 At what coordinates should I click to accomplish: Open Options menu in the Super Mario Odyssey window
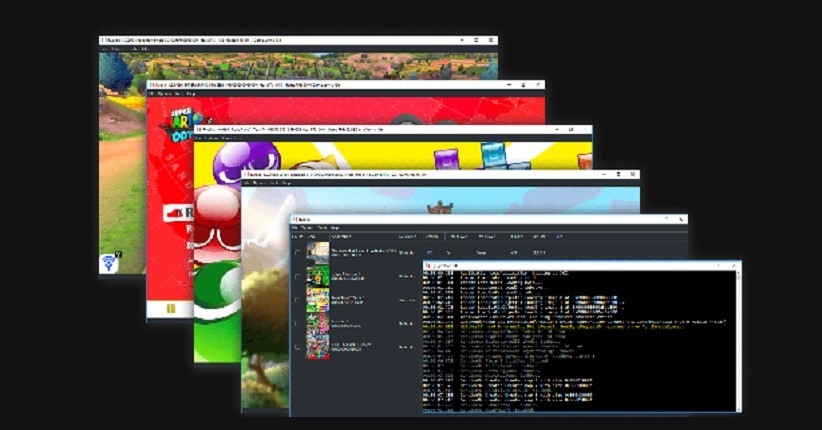pyautogui.click(x=164, y=93)
